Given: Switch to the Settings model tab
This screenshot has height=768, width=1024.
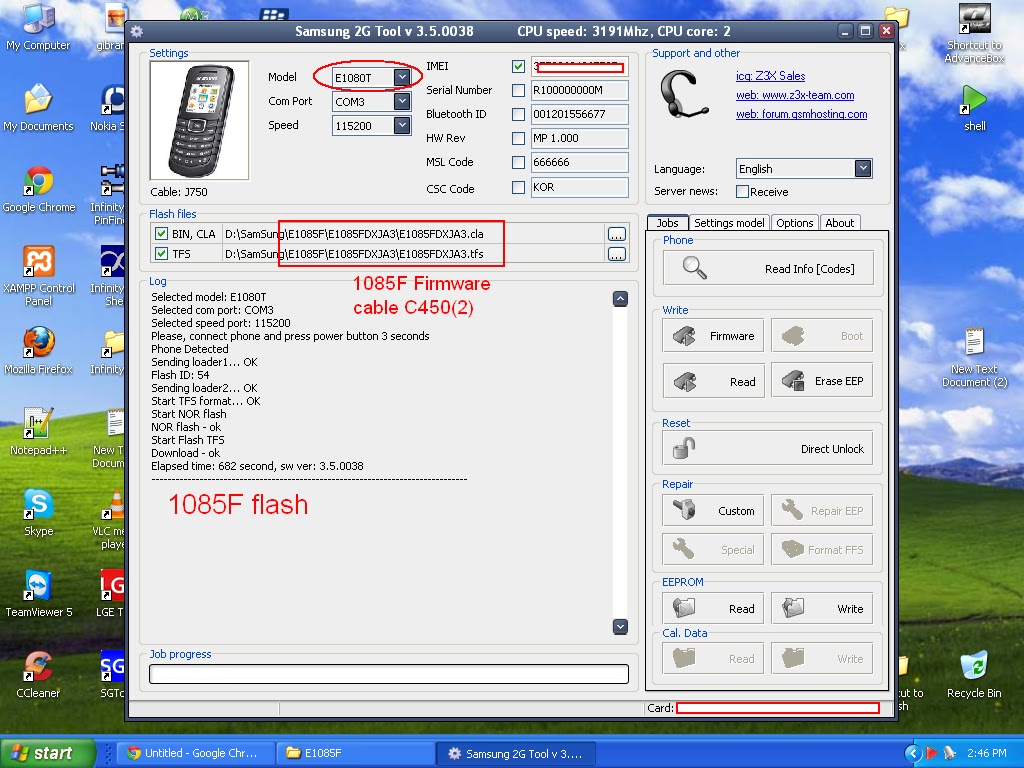Looking at the screenshot, I should [729, 223].
